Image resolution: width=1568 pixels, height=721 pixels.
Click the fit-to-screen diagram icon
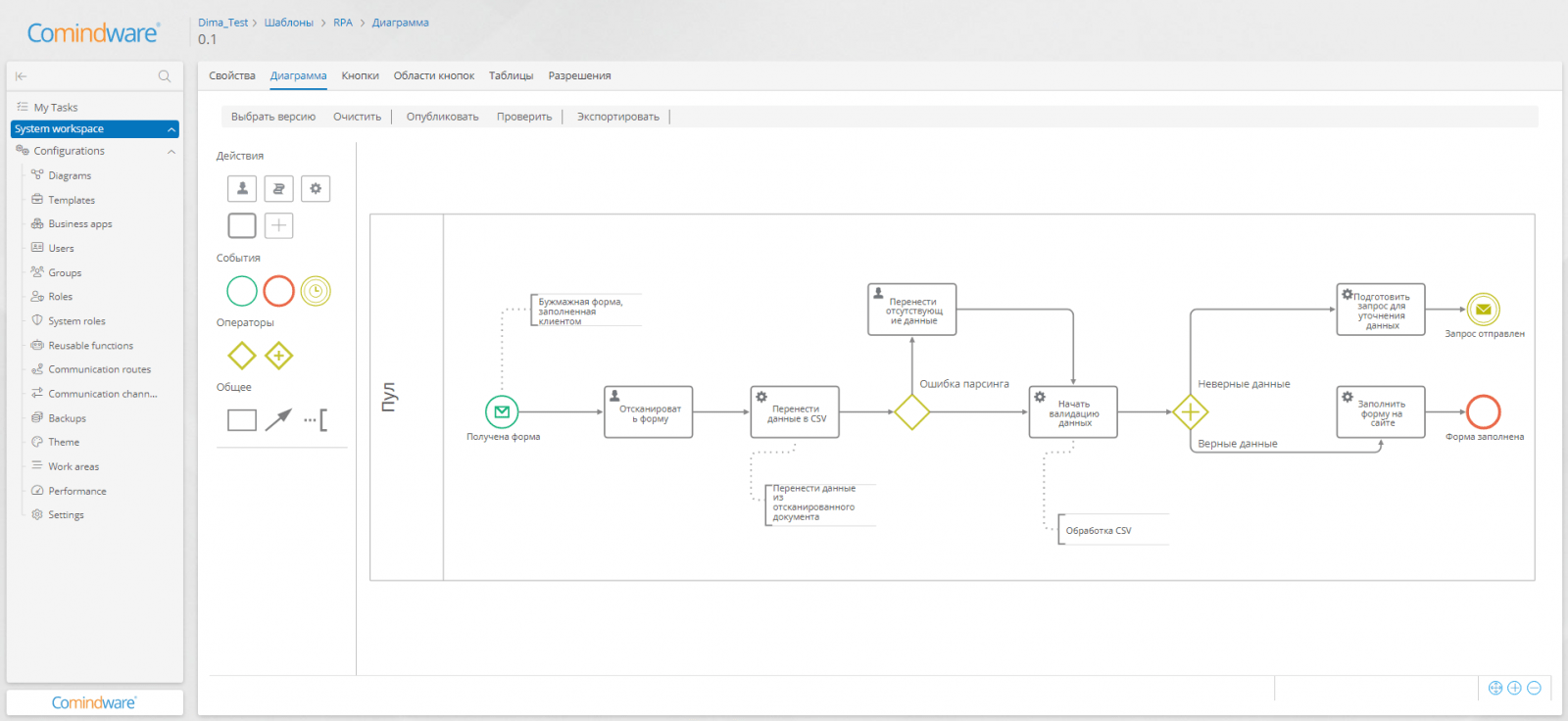1495,688
